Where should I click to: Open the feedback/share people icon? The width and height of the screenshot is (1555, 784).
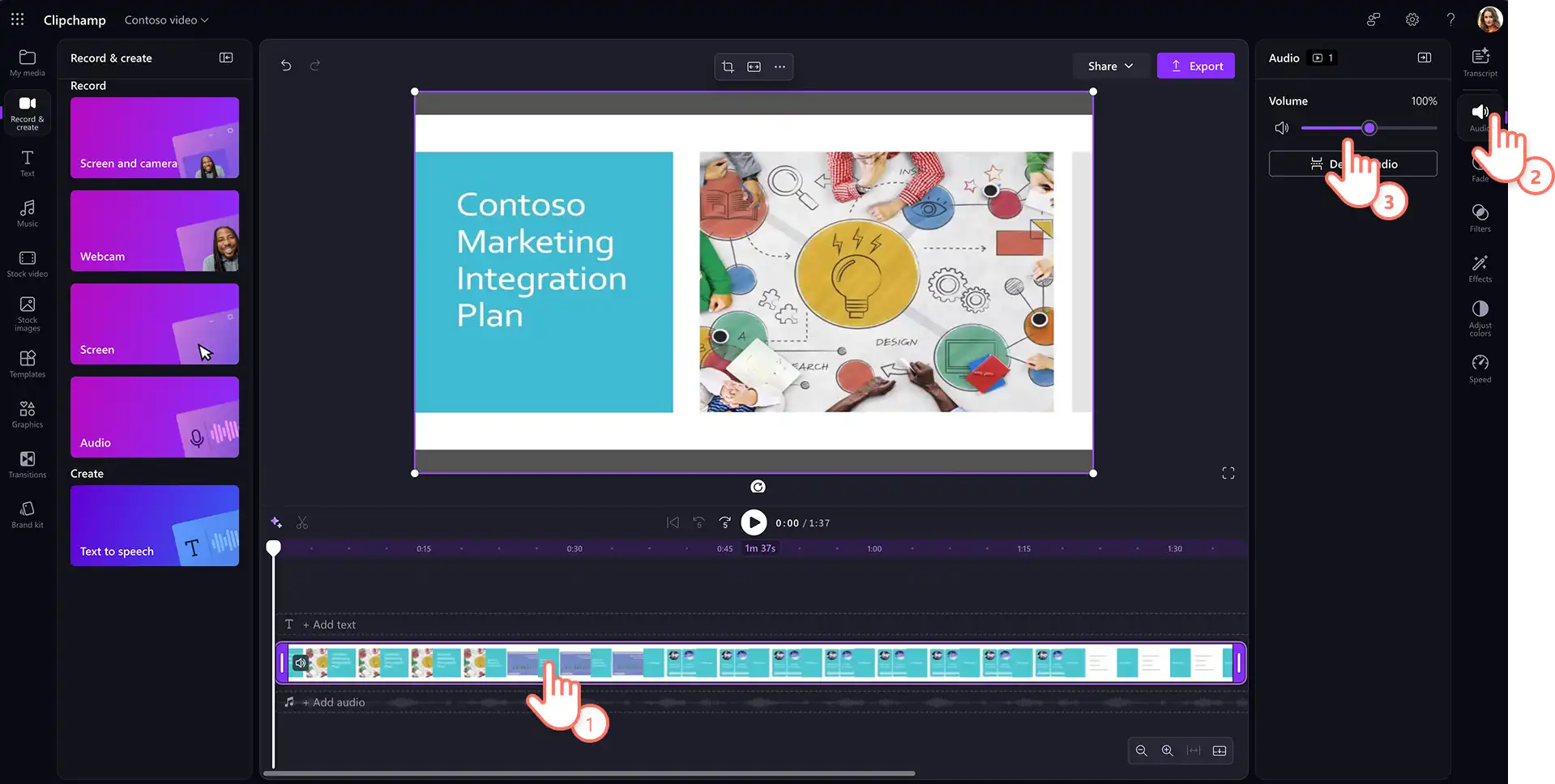pyautogui.click(x=1373, y=19)
